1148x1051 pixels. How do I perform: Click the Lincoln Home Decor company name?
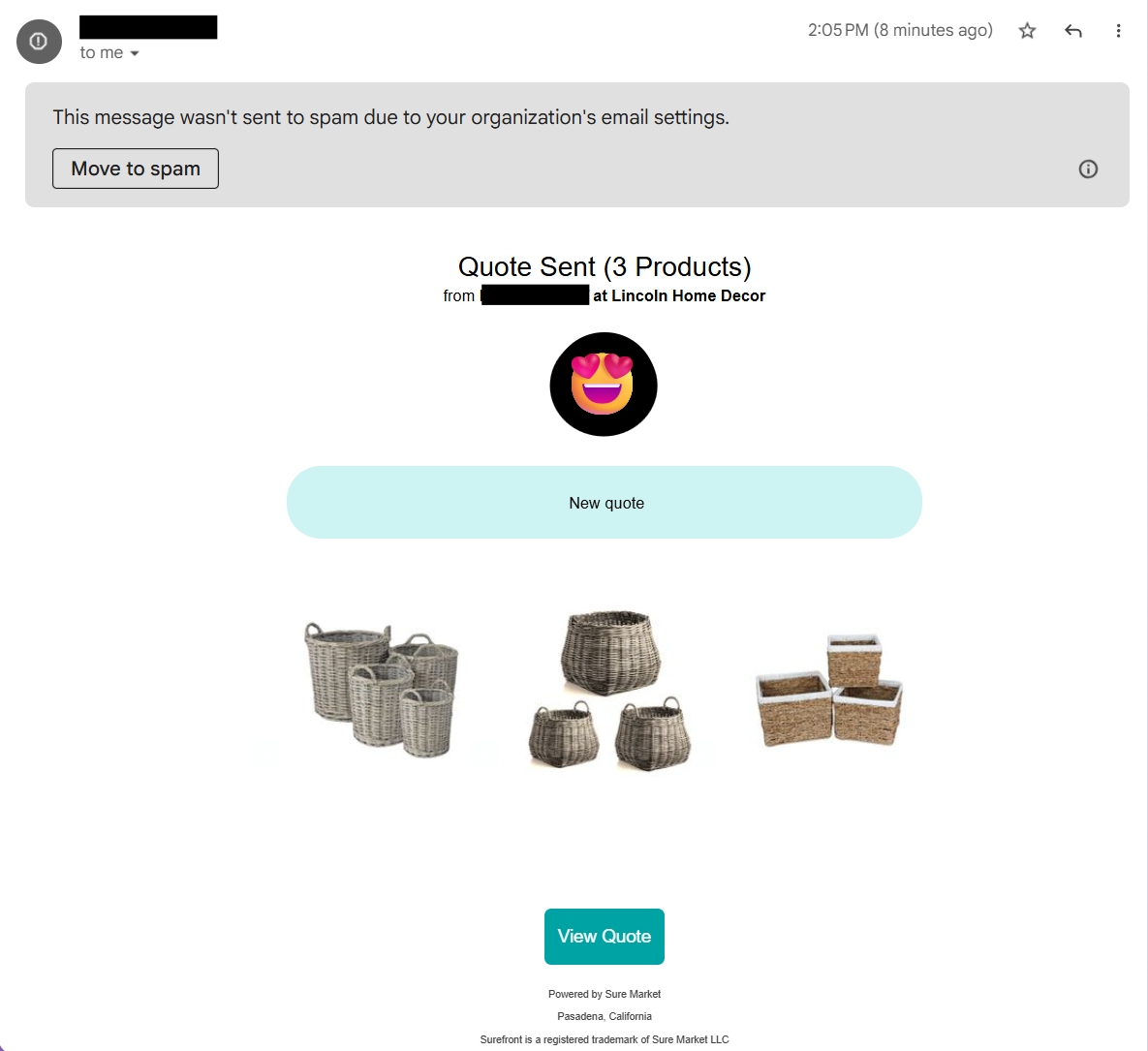(x=688, y=295)
